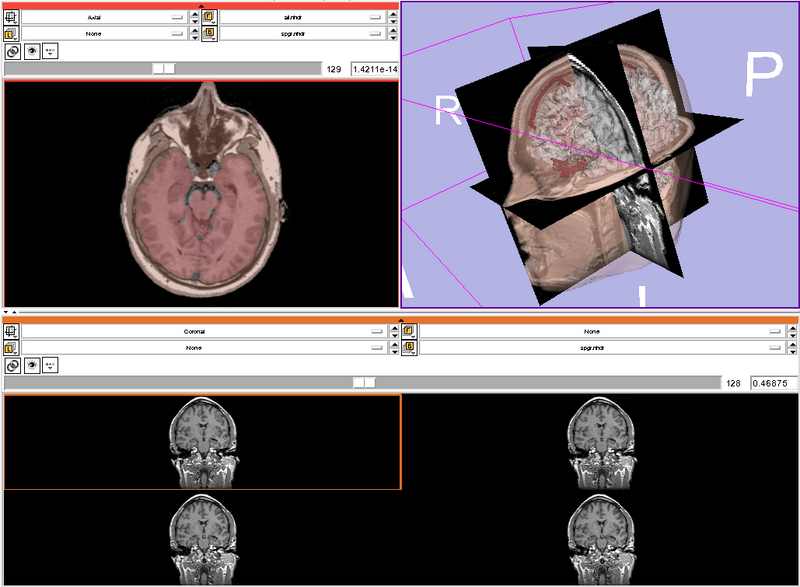
Task: Select the orientation grid icon in the axial panel
Action: (x=10, y=16)
